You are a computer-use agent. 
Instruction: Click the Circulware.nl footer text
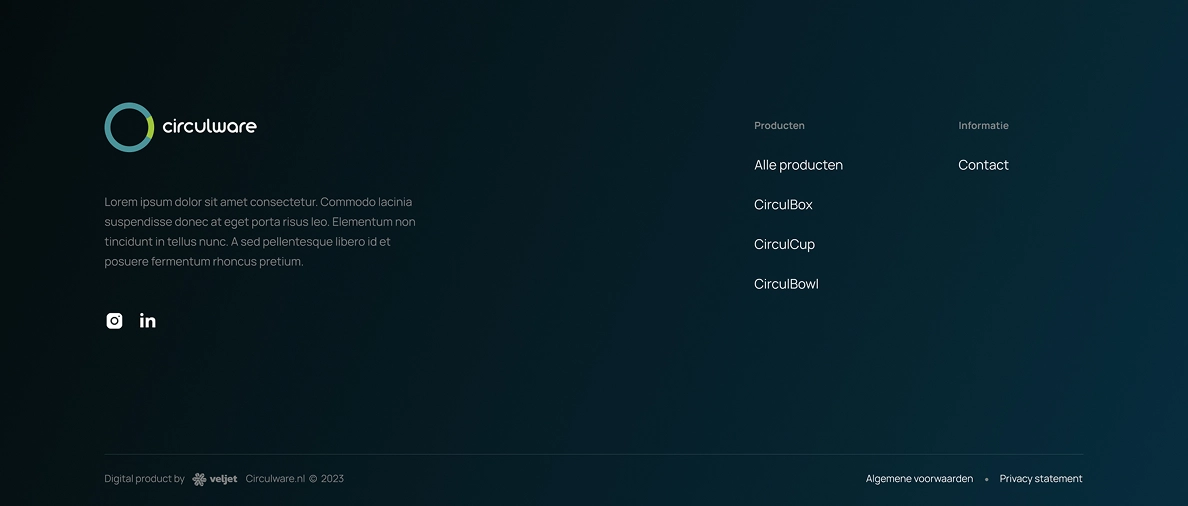pos(275,479)
